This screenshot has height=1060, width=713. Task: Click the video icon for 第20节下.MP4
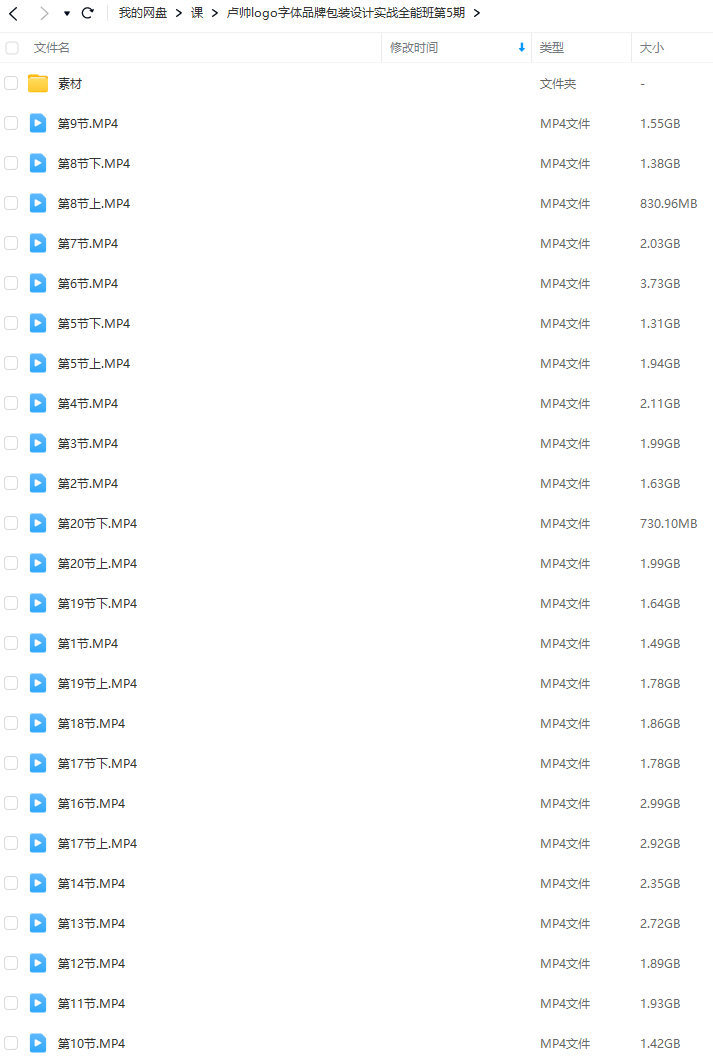click(x=38, y=523)
